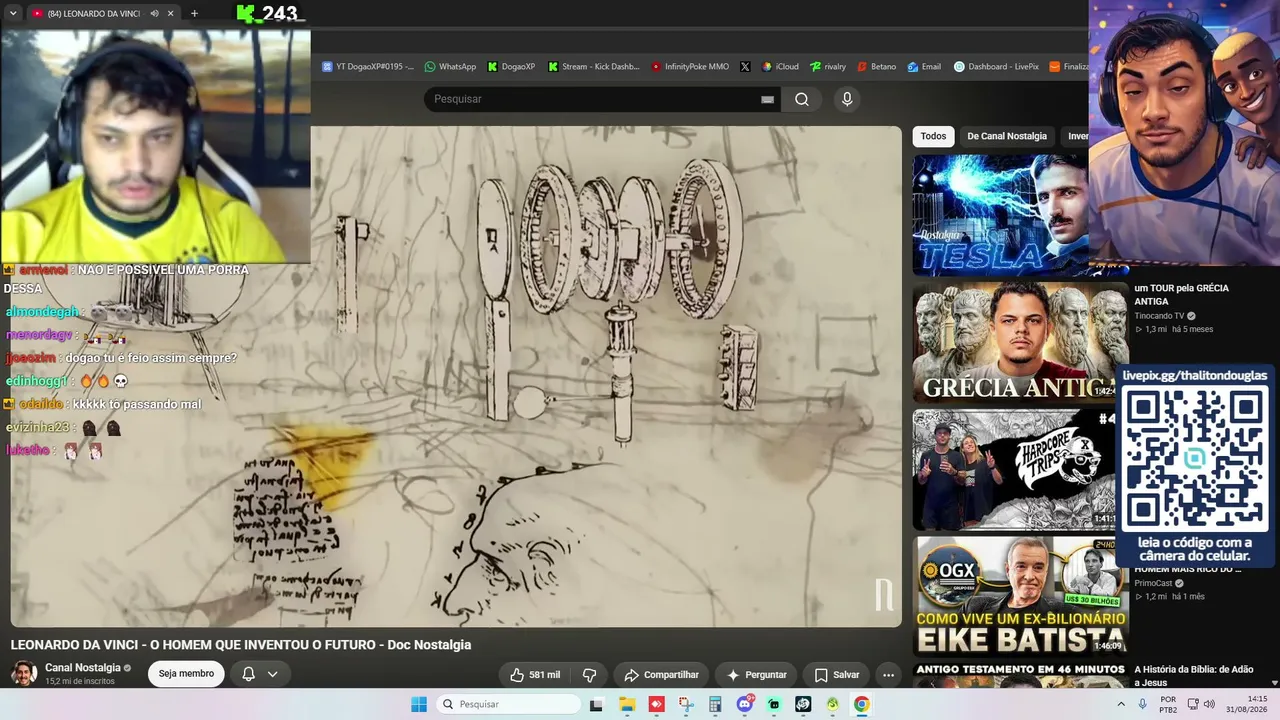Image resolution: width=1280 pixels, height=720 pixels.
Task: Open the InfinityPoke MMO bookmark
Action: [x=690, y=67]
